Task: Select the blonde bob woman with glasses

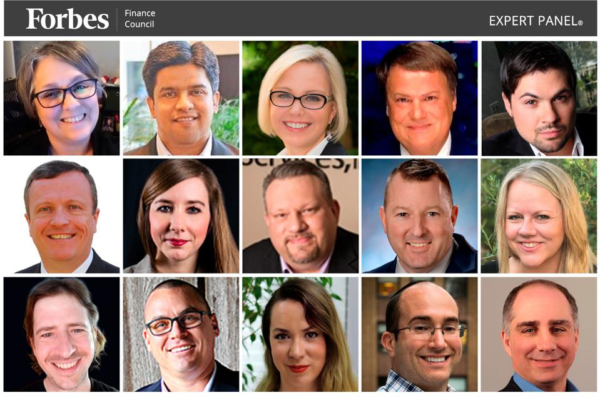Action: tap(300, 98)
